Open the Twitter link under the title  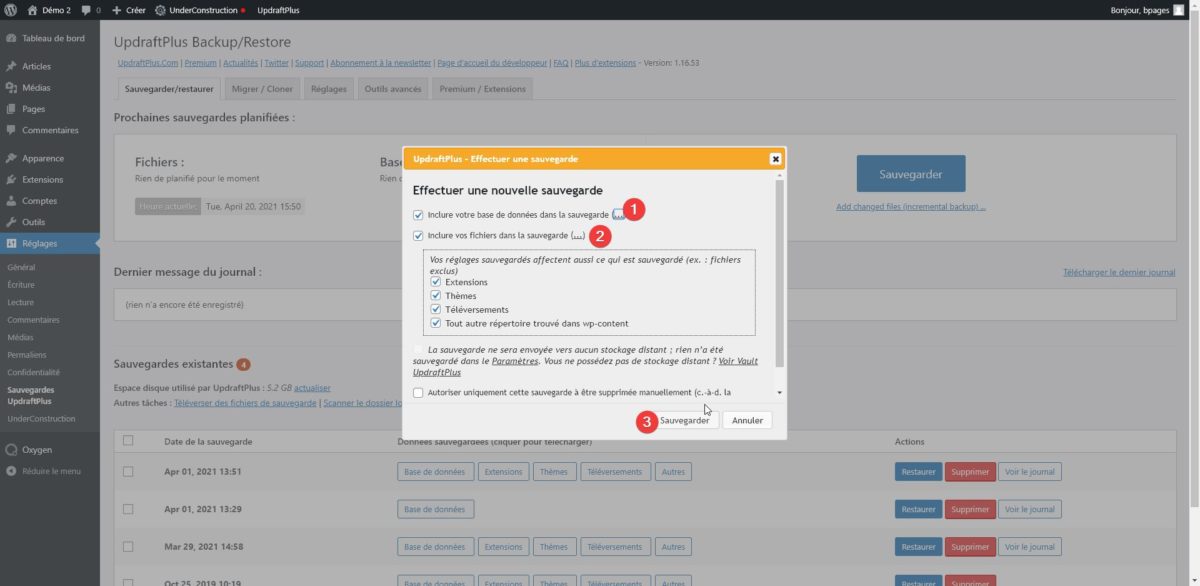277,62
